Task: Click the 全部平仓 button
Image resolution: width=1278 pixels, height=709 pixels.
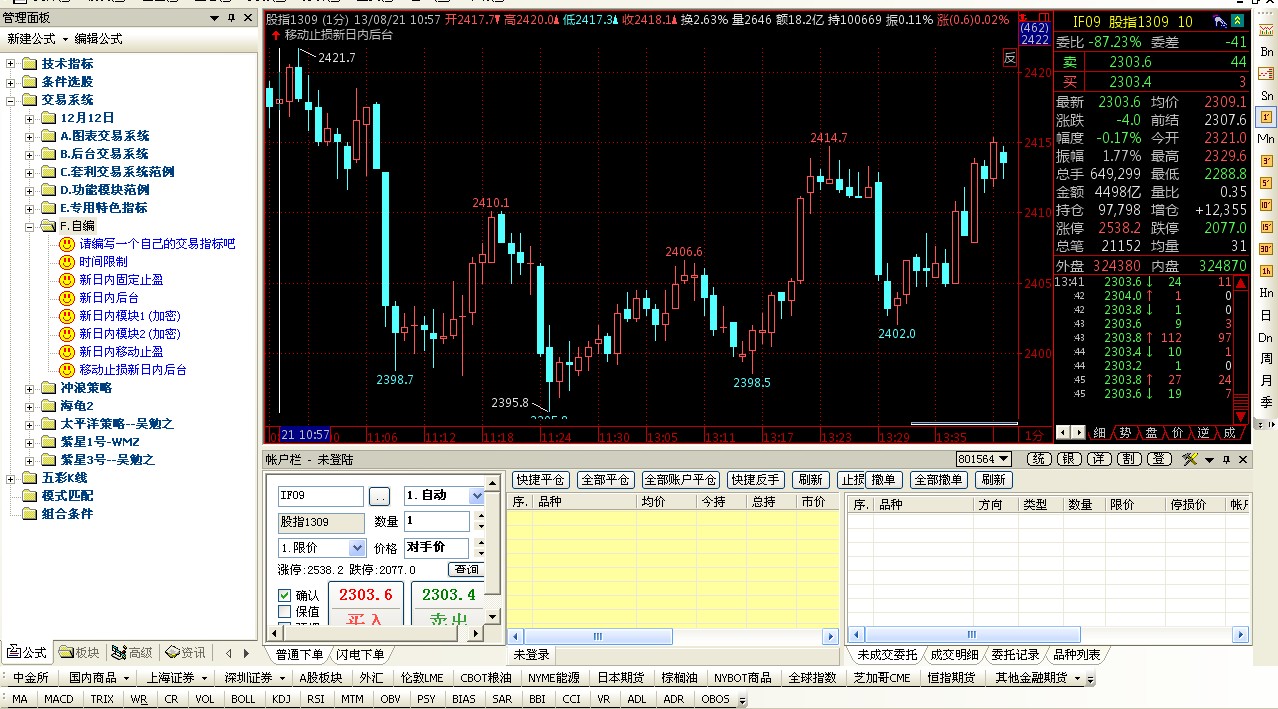Action: point(605,480)
